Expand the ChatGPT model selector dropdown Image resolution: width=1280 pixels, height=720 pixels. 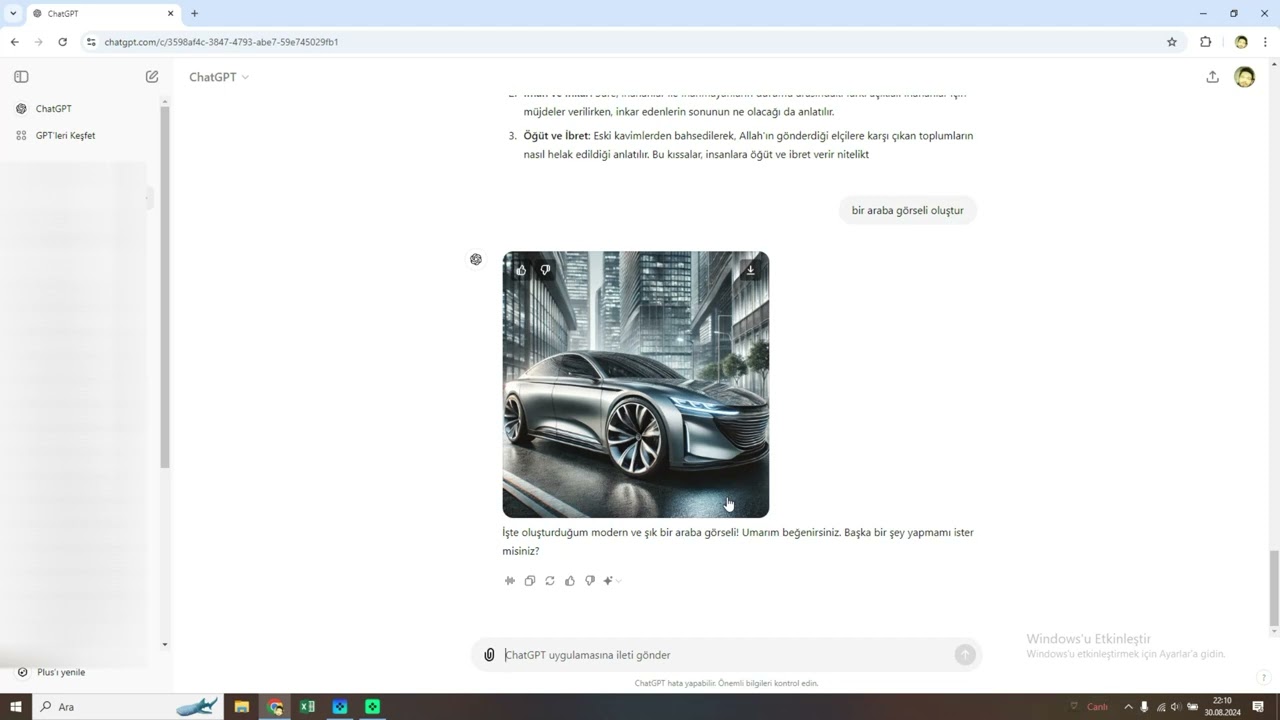point(219,77)
